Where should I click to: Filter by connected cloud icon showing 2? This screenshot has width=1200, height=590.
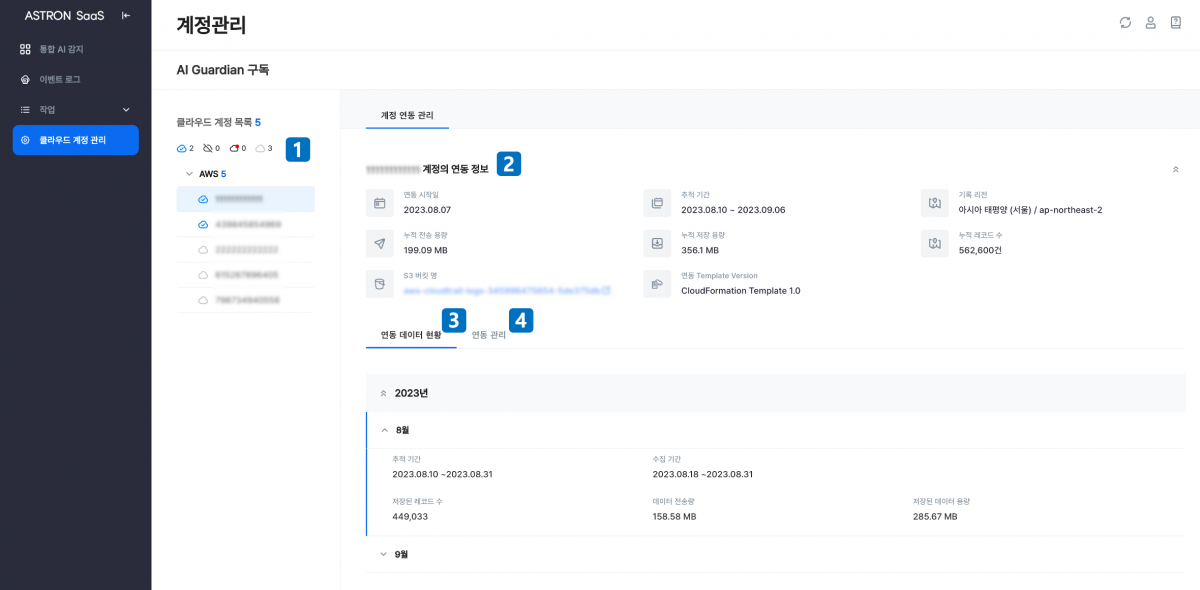pyautogui.click(x=181, y=148)
